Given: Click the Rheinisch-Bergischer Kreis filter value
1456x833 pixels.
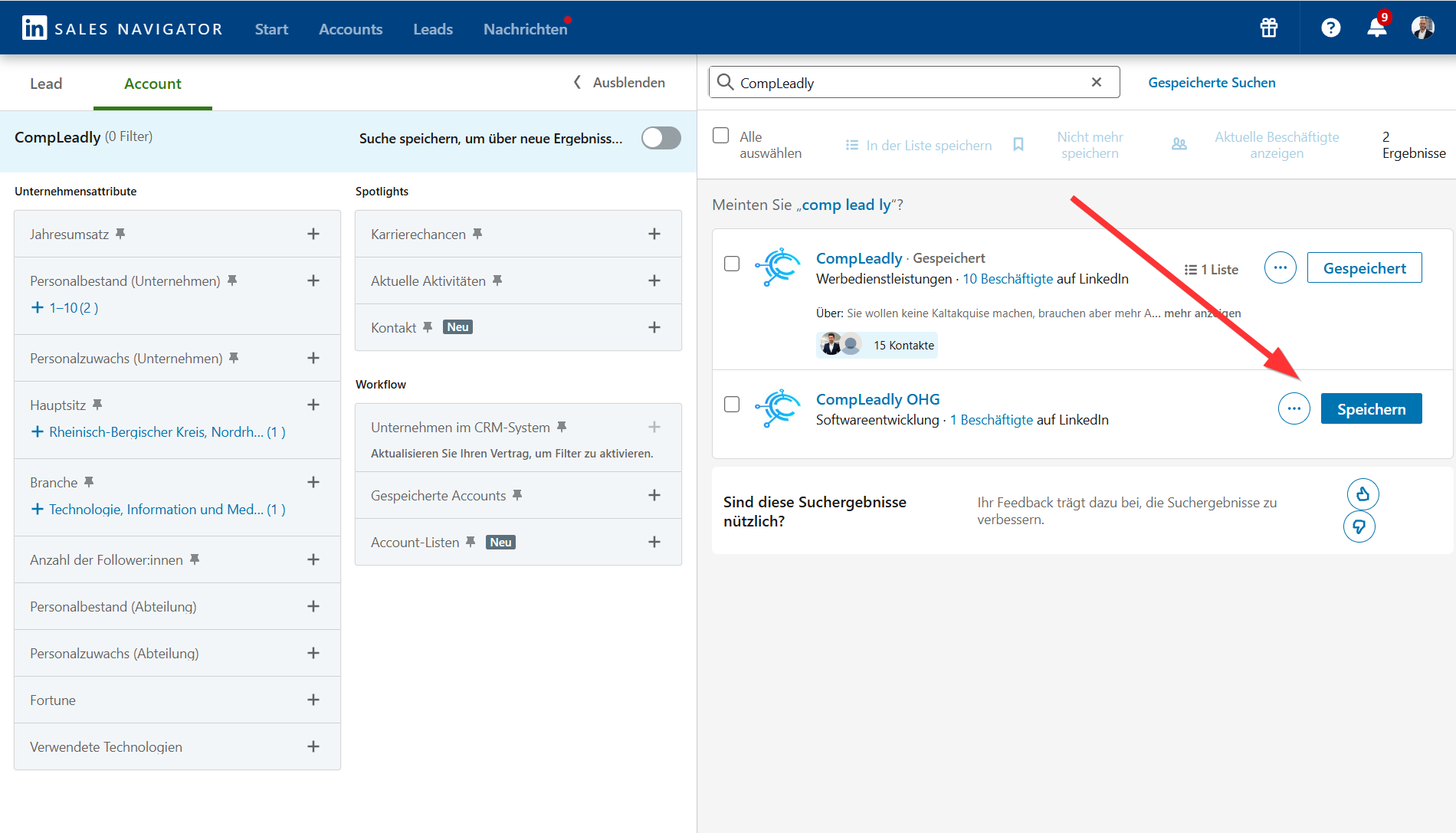Looking at the screenshot, I should pos(158,431).
